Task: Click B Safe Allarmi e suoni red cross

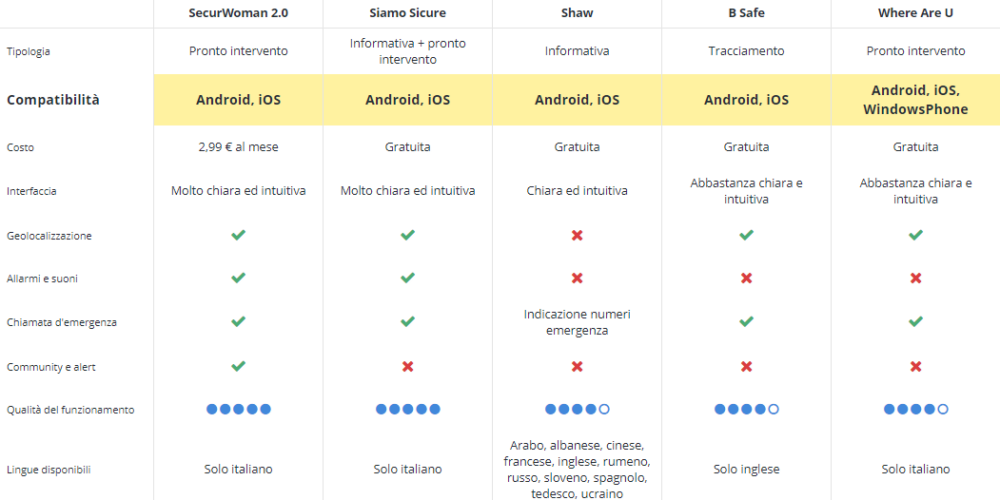Action: point(746,278)
